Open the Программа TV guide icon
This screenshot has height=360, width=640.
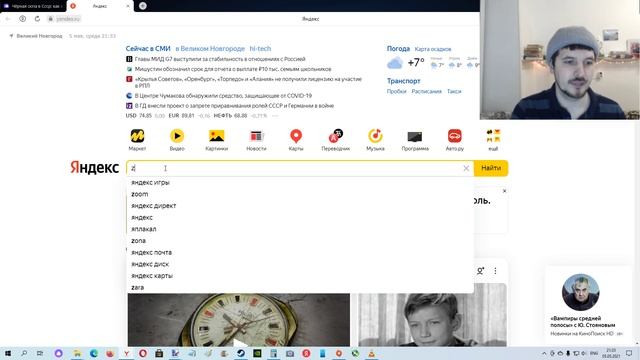point(415,136)
